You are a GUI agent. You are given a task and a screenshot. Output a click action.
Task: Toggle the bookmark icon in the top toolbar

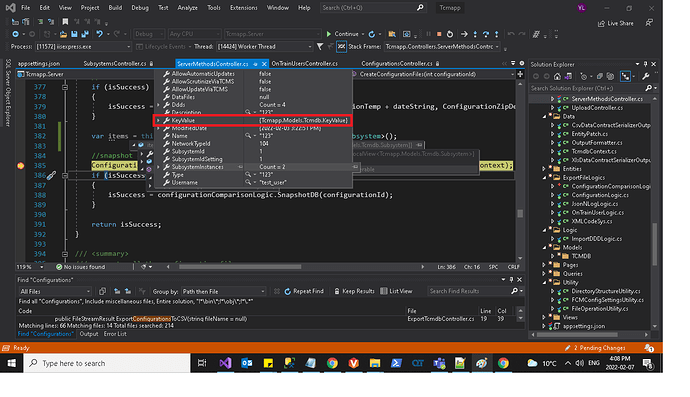[x=65, y=22]
